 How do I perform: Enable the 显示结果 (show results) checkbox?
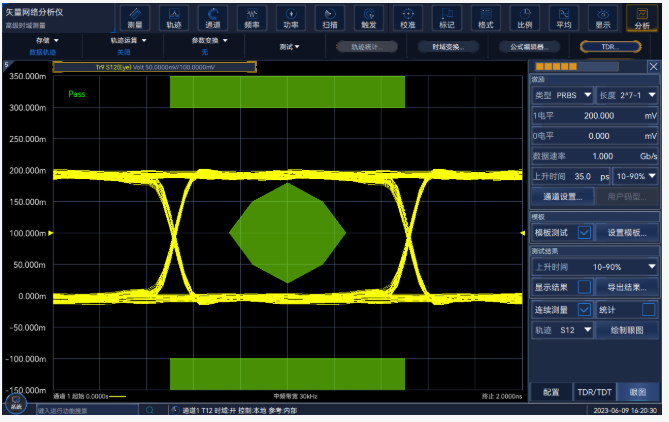coord(584,287)
